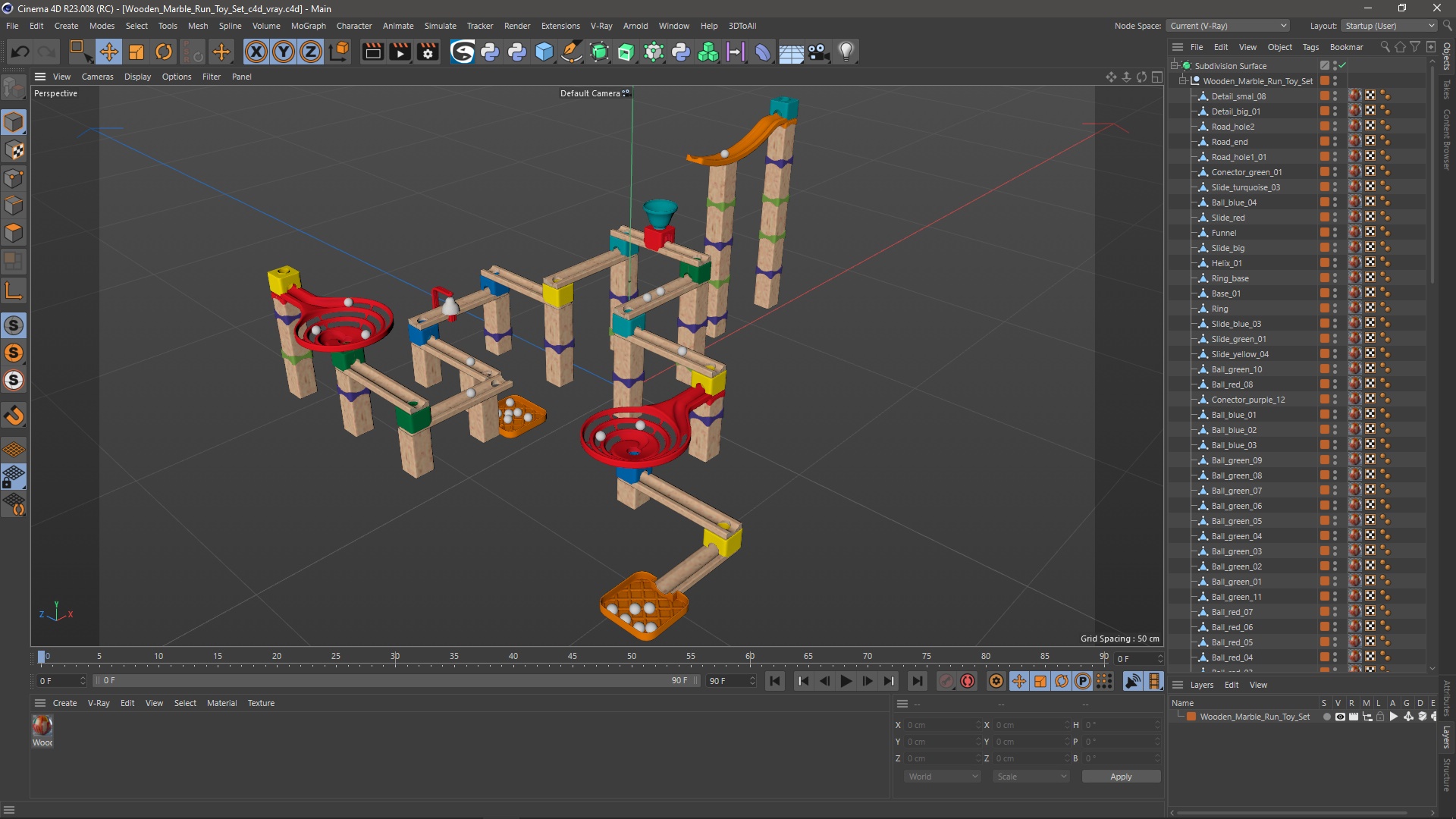Click the preview range slider bar
Viewport: 1456px width, 819px height.
[396, 681]
